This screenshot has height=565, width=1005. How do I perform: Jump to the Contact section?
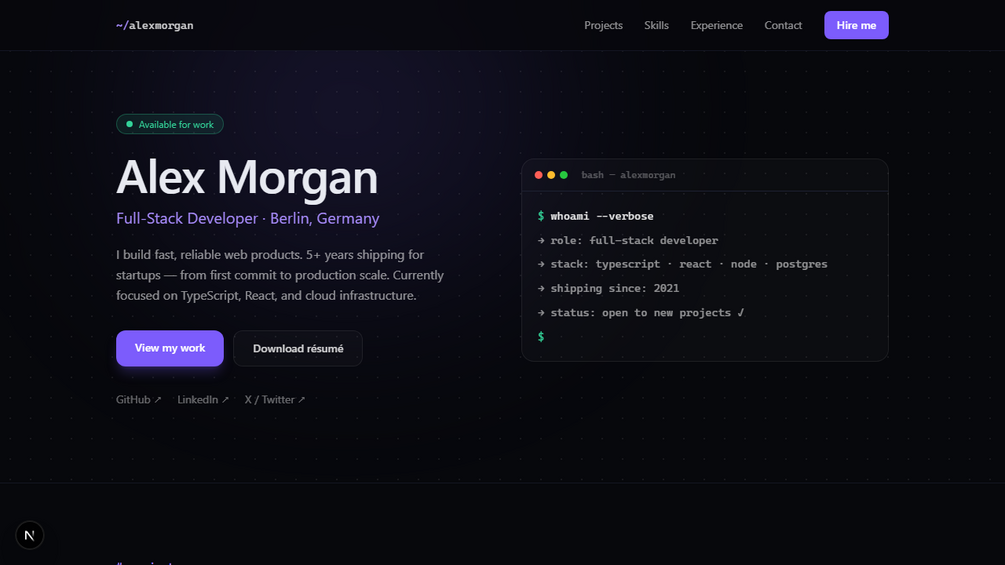(783, 25)
